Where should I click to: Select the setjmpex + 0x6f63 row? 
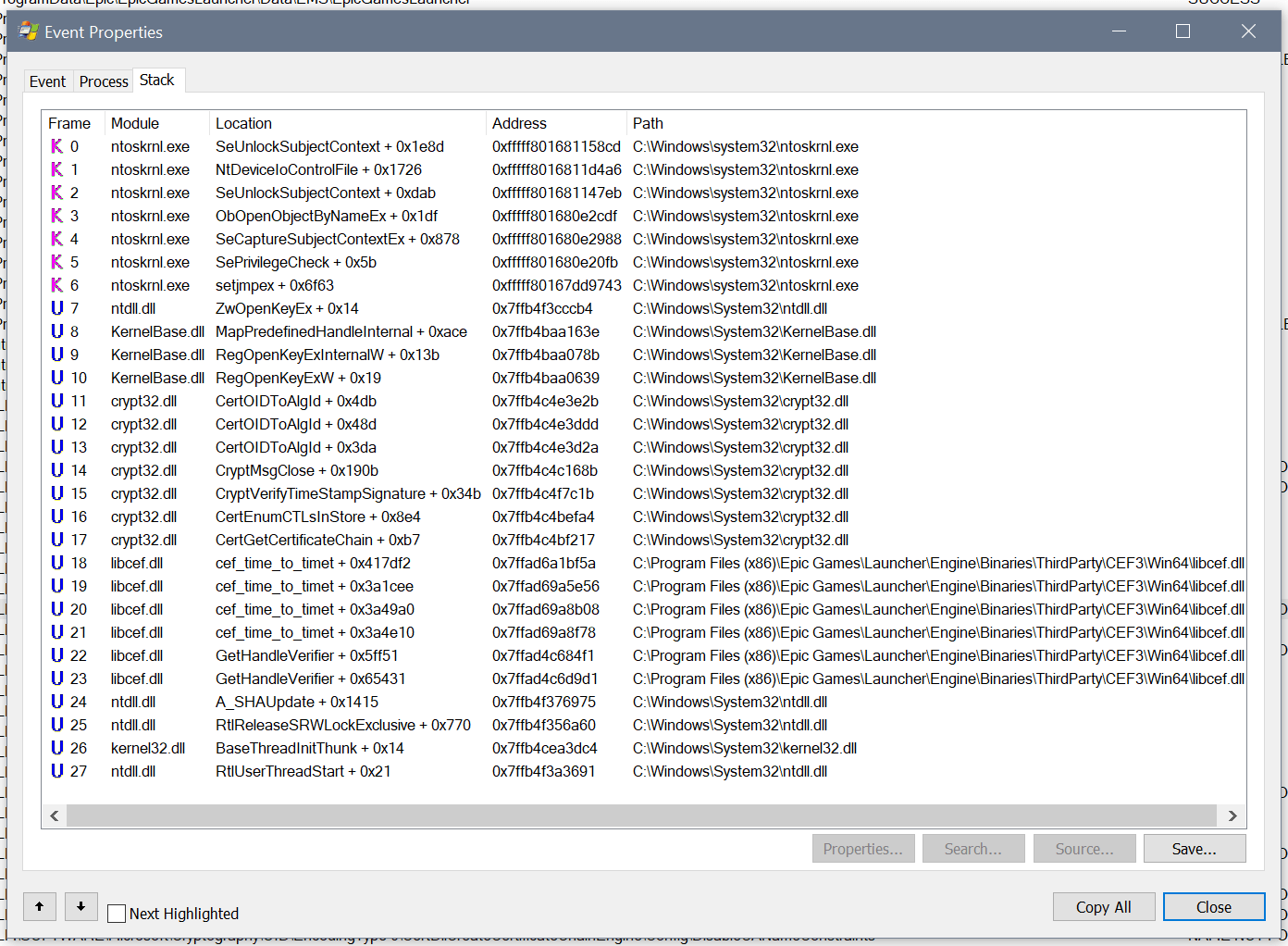coord(644,285)
